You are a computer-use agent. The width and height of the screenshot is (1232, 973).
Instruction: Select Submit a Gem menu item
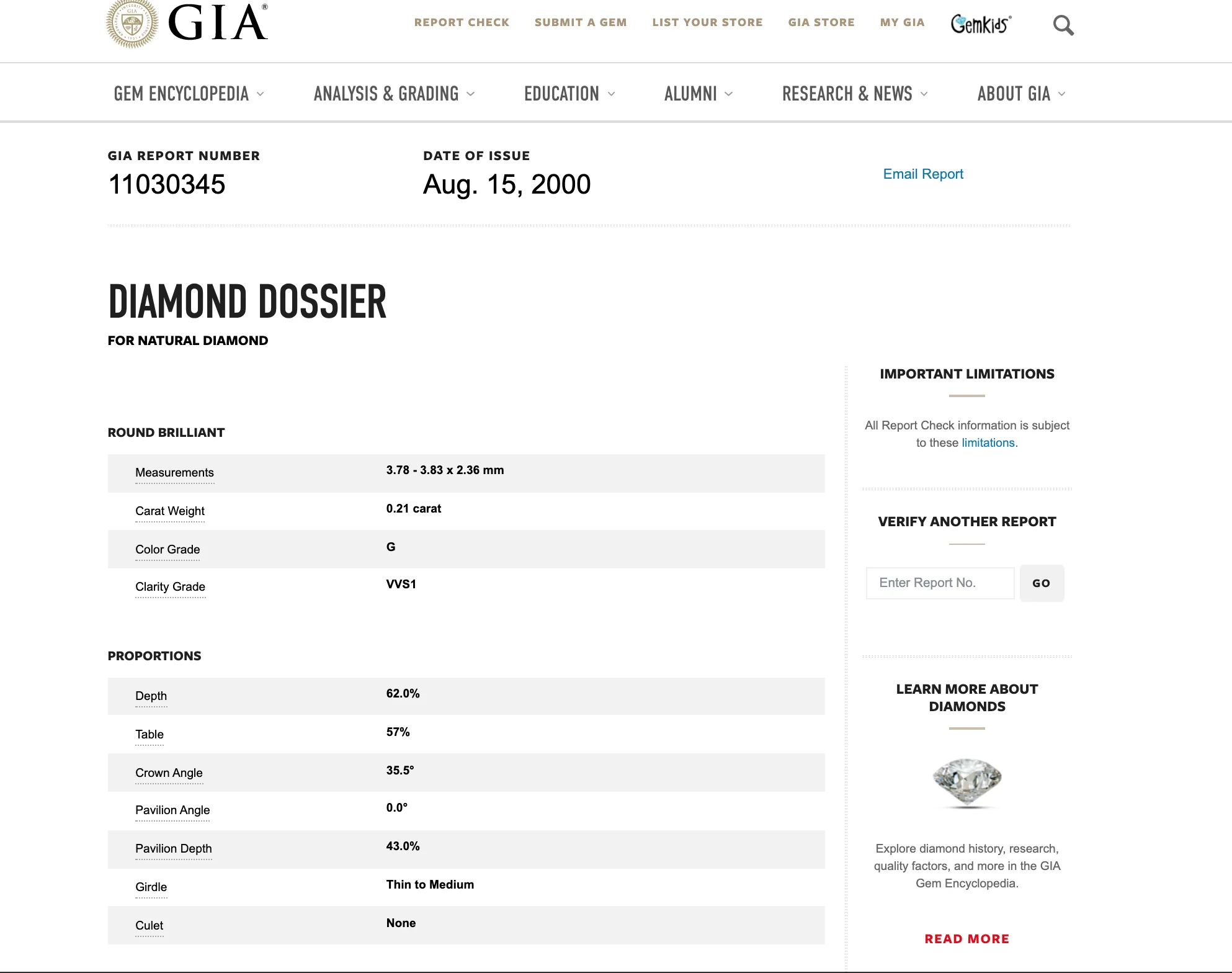pyautogui.click(x=581, y=22)
